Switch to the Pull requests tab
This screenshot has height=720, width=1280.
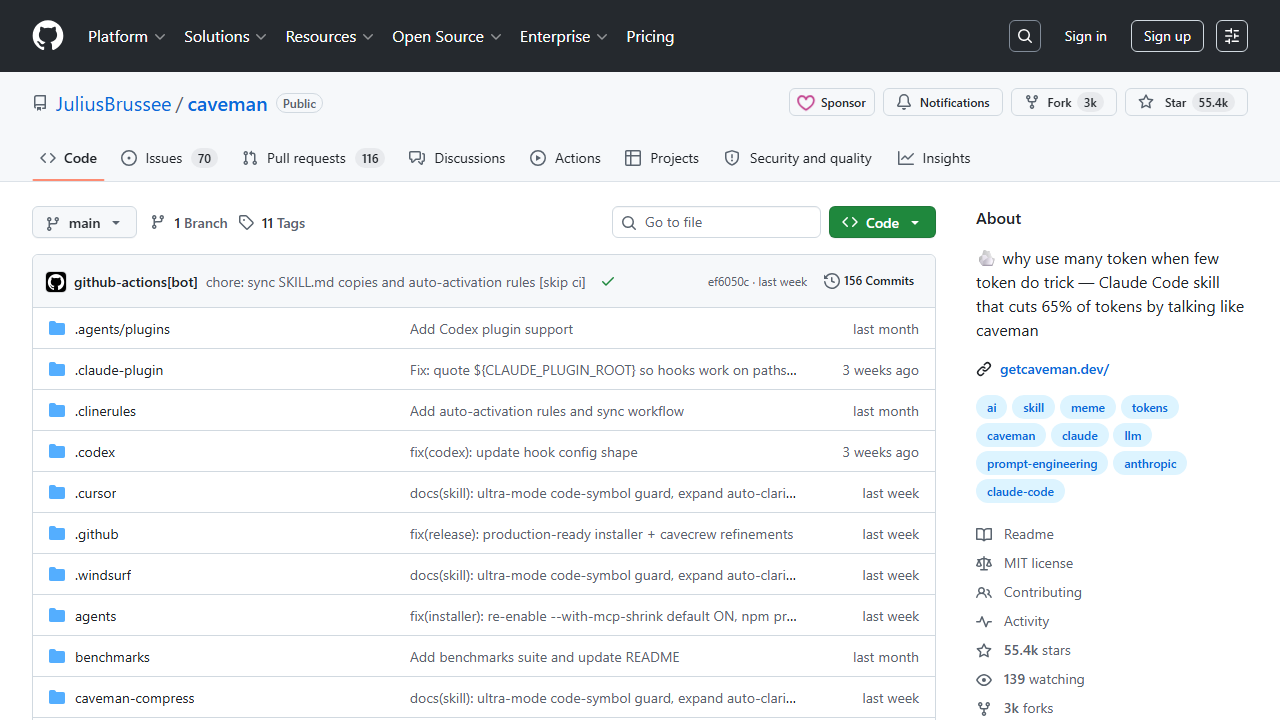coord(313,158)
